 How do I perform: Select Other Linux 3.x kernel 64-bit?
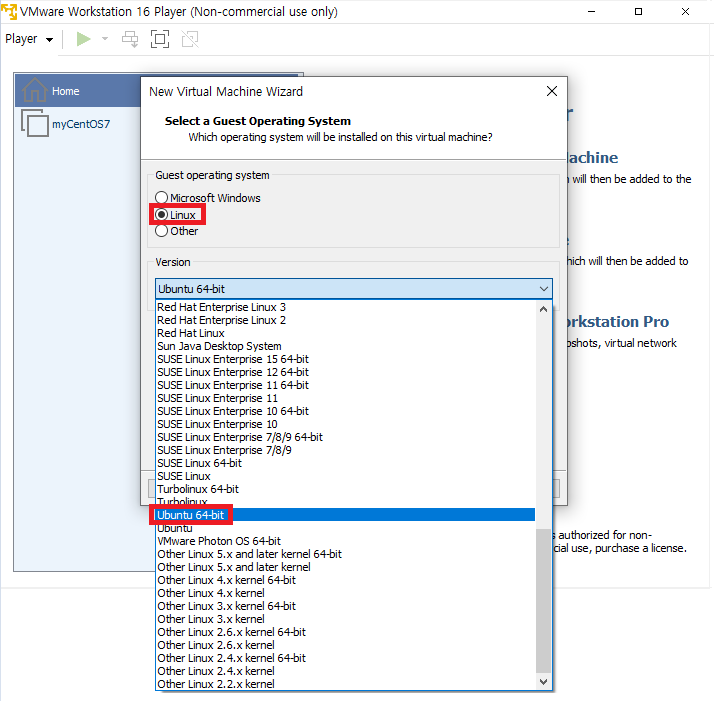[346, 606]
